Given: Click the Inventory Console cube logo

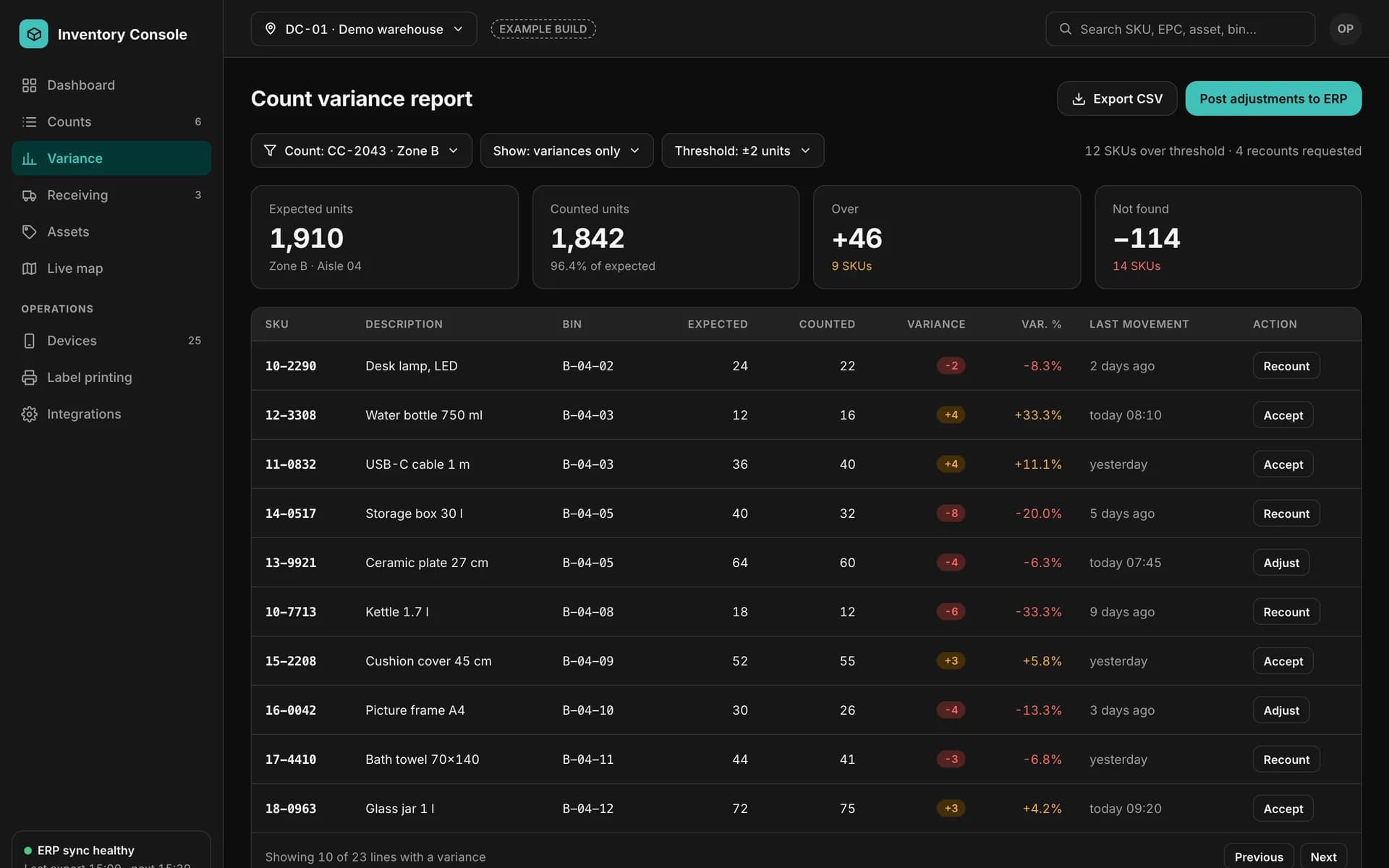Looking at the screenshot, I should pos(33,34).
